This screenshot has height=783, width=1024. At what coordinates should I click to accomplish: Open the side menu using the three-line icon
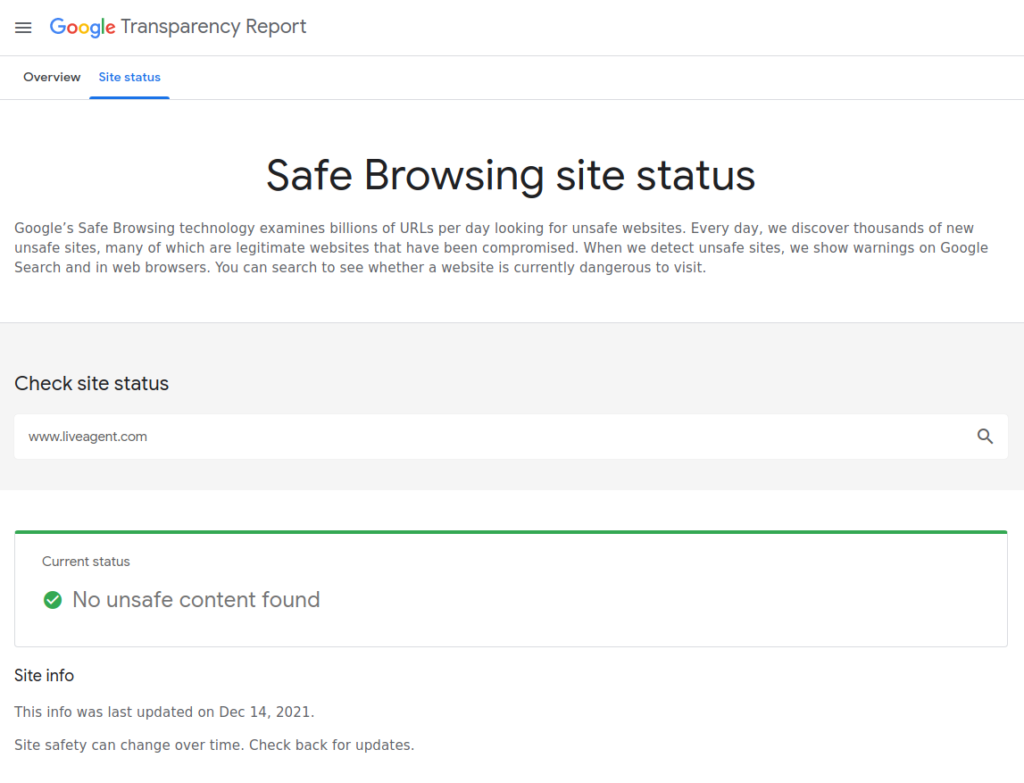(23, 27)
